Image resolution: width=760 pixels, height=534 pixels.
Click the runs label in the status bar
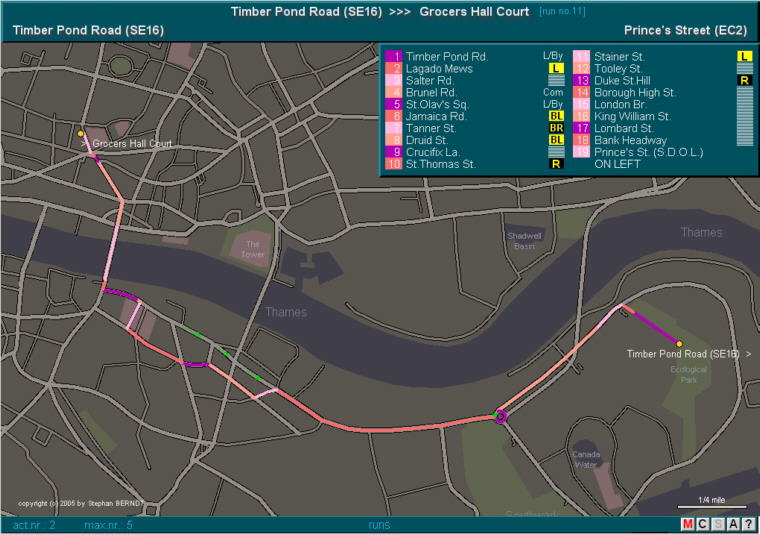379,524
